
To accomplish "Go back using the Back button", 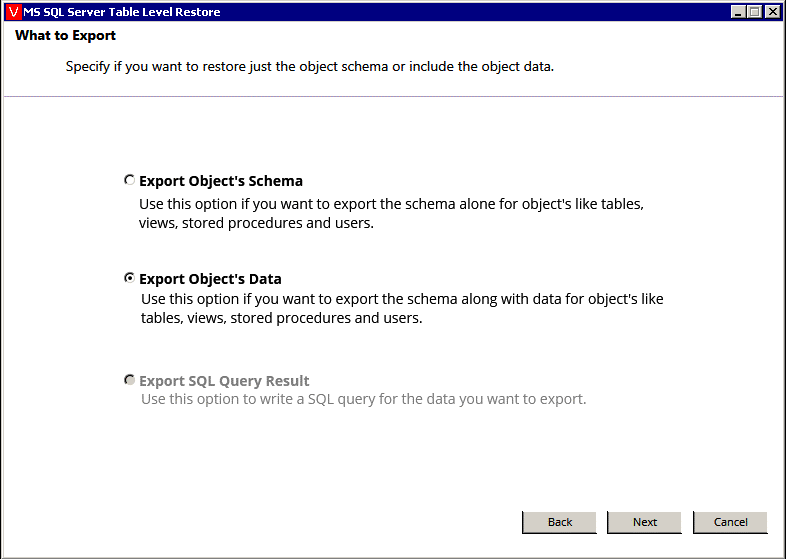I will pos(559,522).
